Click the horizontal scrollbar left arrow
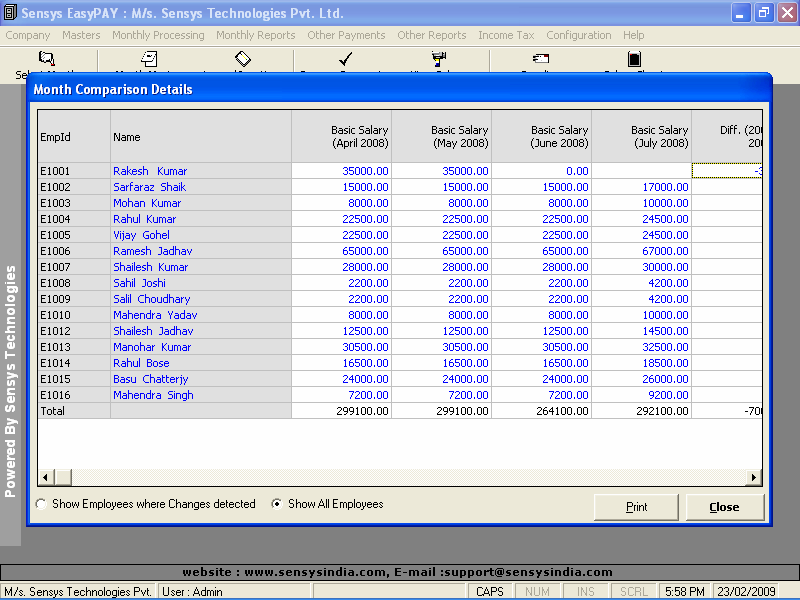Image resolution: width=800 pixels, height=600 pixels. [x=45, y=478]
